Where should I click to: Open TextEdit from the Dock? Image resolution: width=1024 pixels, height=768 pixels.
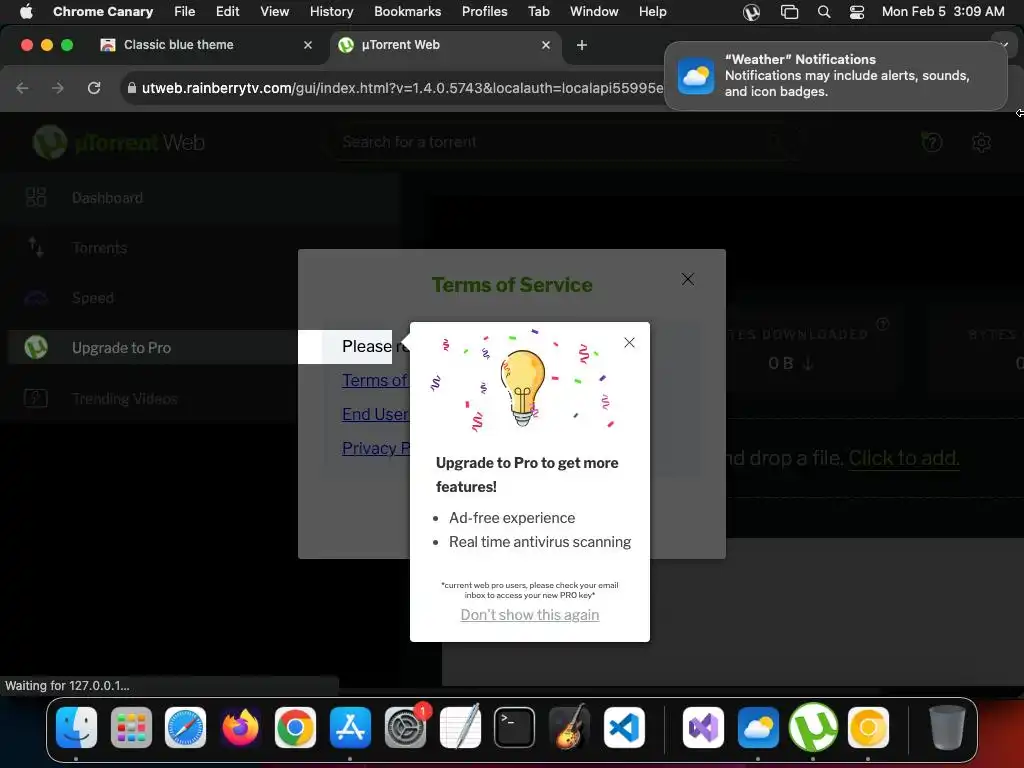click(x=460, y=728)
